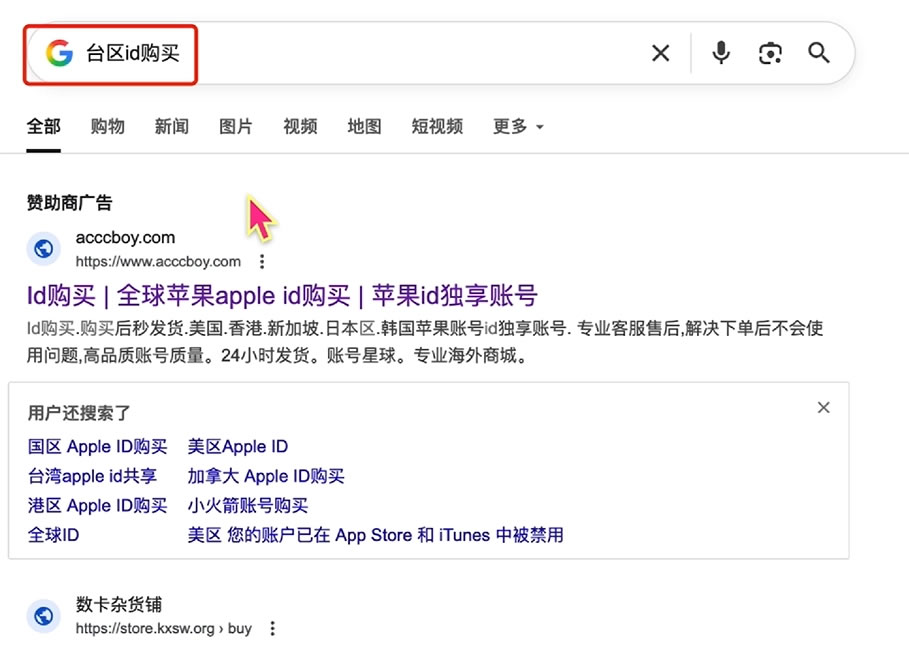Open three-dot menu beside acccboy.com URL

[262, 262]
